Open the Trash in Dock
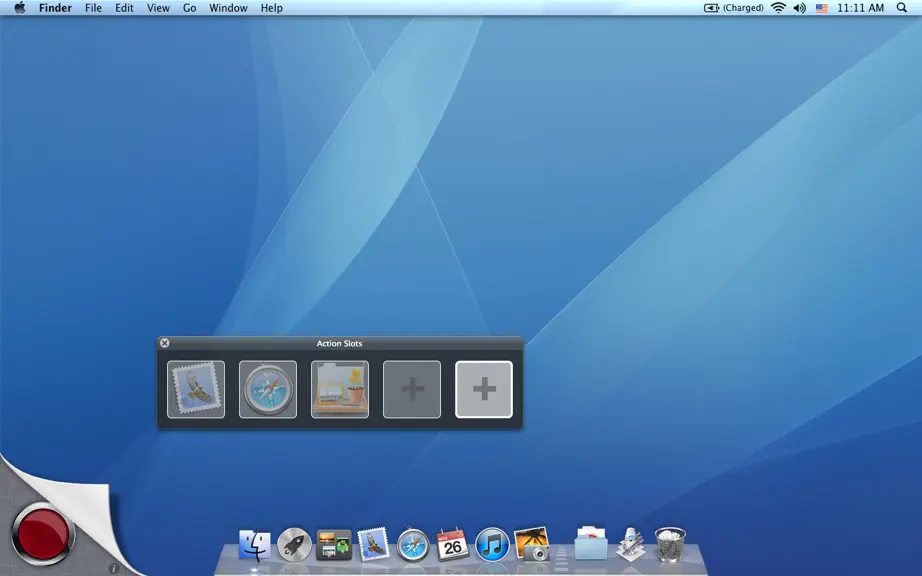 pos(670,544)
